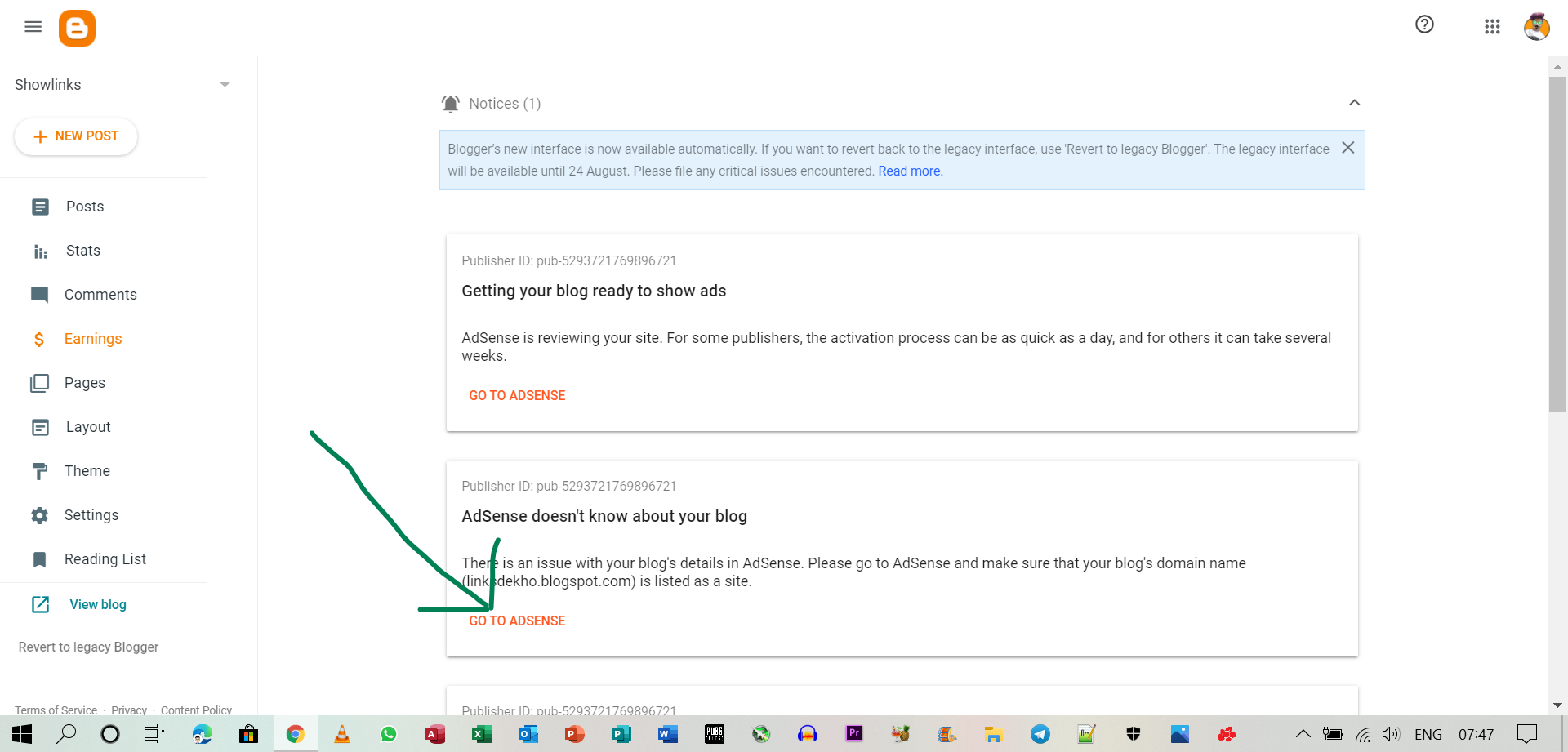Viewport: 1568px width, 752px height.
Task: Open Chrome from the taskbar
Action: [x=296, y=734]
